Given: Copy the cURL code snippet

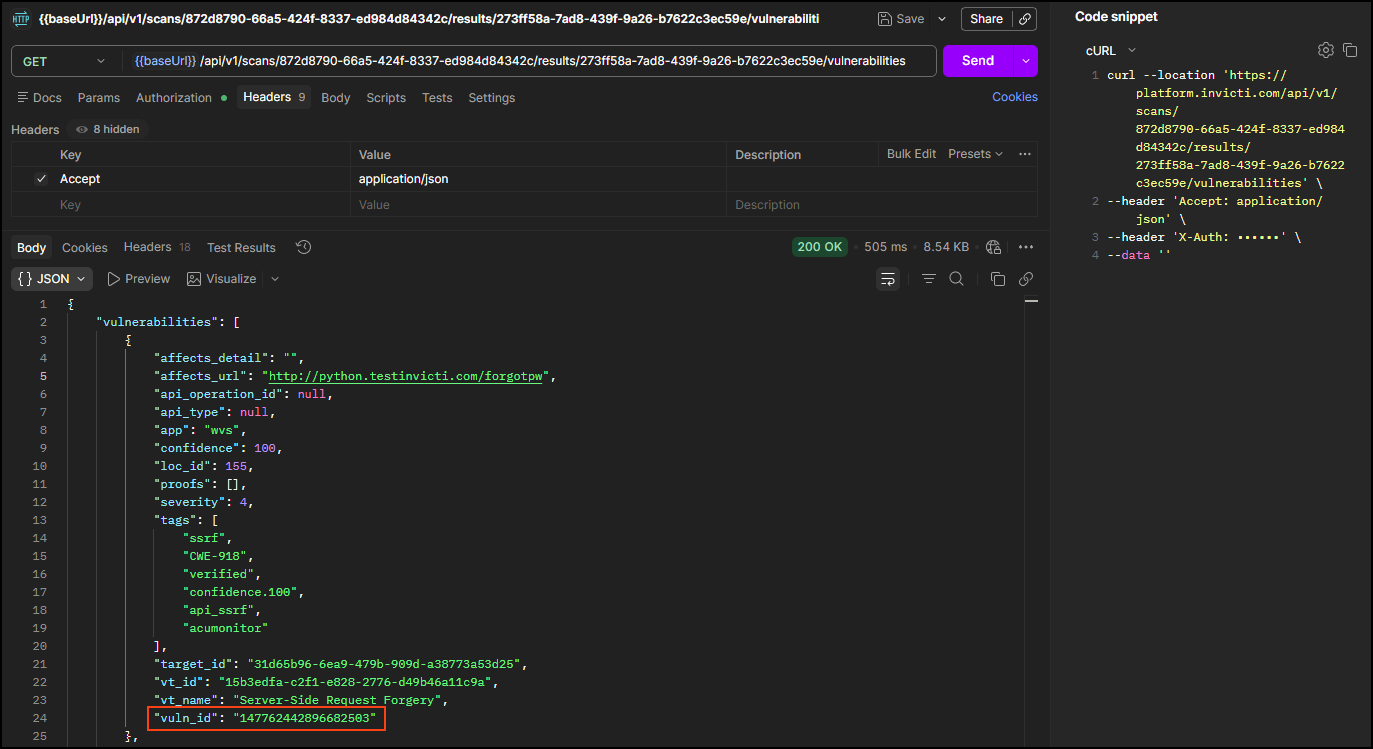Looking at the screenshot, I should coord(1351,49).
